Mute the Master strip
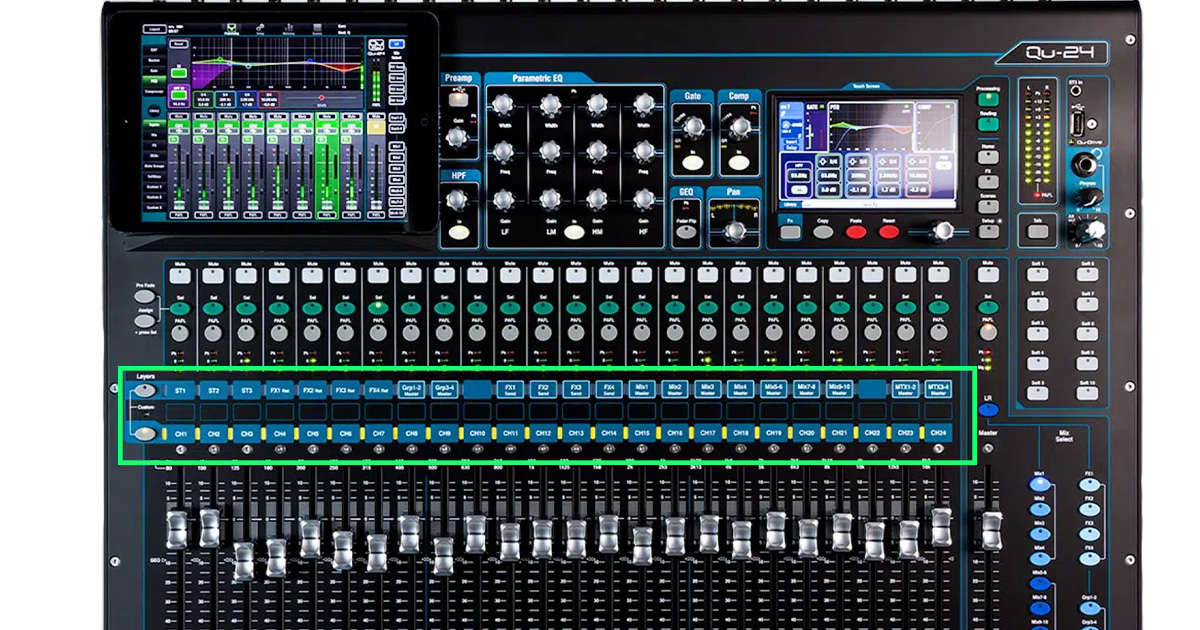The width and height of the screenshot is (1200, 630). pos(988,276)
